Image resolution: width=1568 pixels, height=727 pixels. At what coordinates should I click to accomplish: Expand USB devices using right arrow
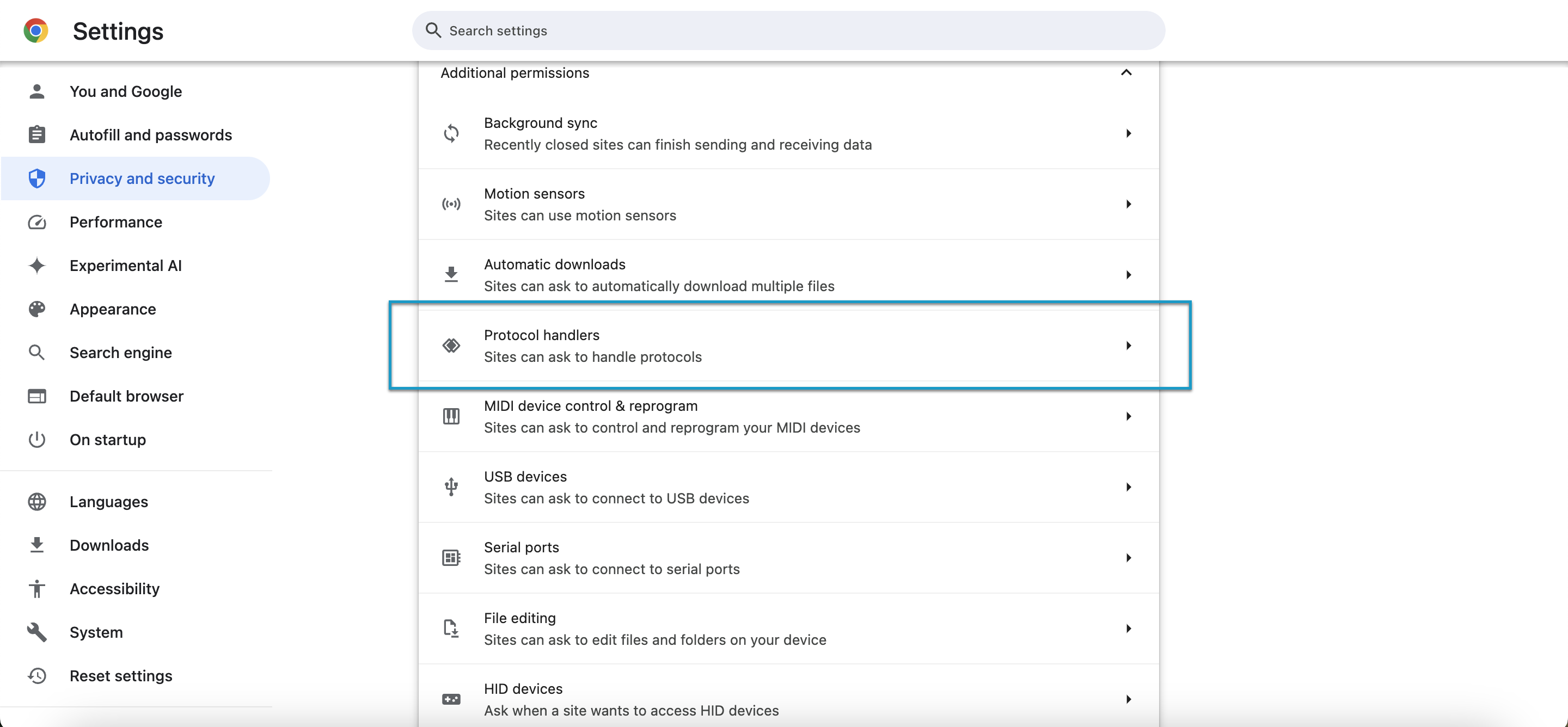pyautogui.click(x=1128, y=486)
